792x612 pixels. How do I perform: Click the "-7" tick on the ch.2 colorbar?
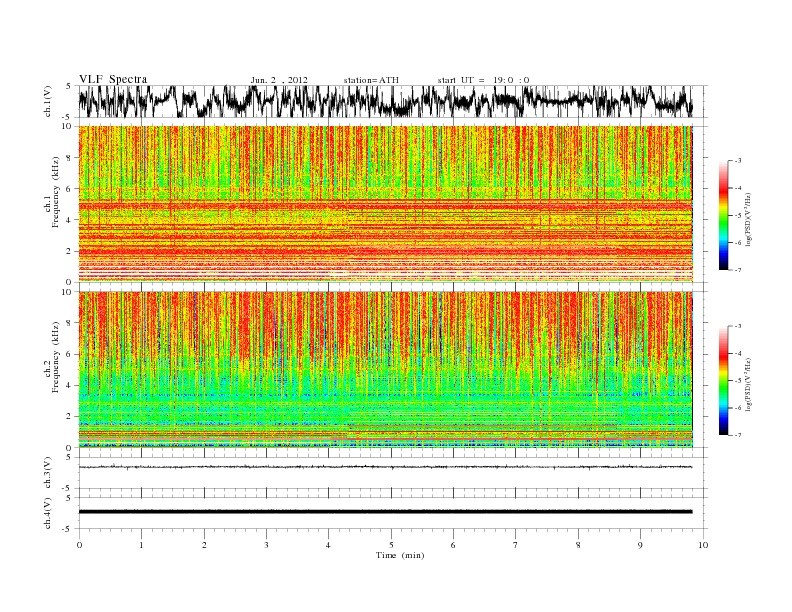[x=737, y=435]
